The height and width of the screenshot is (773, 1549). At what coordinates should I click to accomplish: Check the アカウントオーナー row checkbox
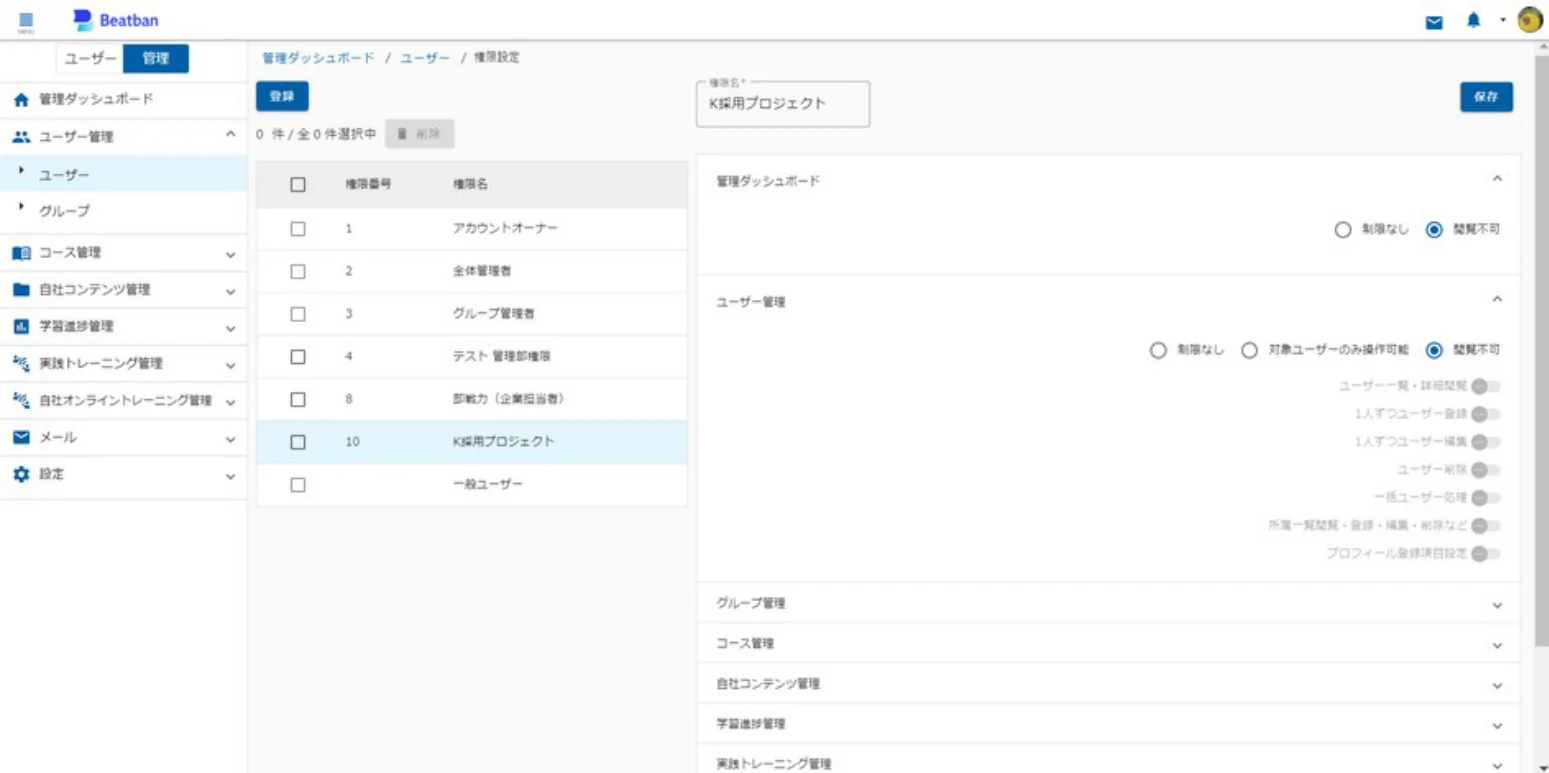(x=297, y=228)
